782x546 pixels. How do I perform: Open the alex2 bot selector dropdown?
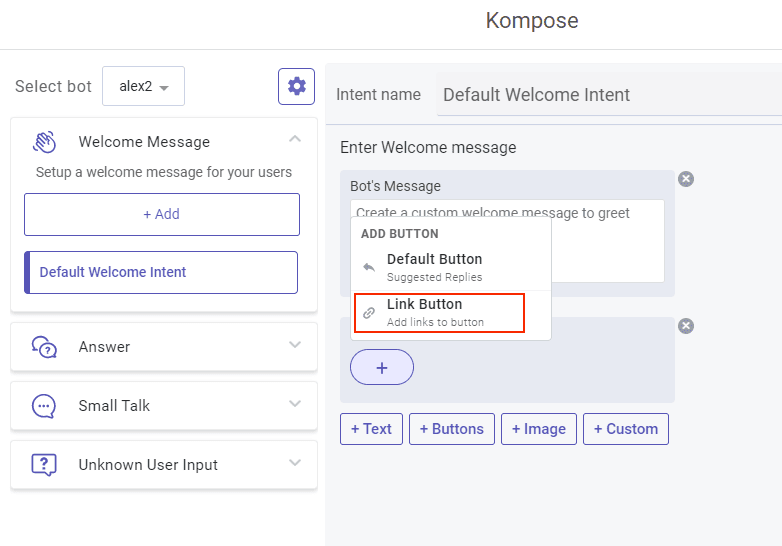pos(144,86)
